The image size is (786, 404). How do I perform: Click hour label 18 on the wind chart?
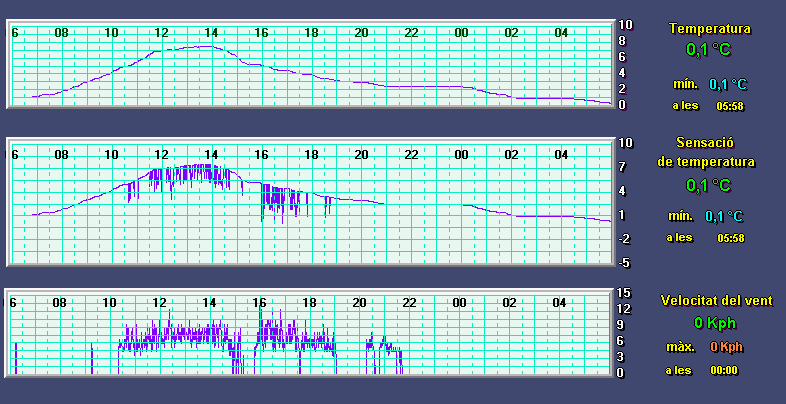tap(309, 303)
